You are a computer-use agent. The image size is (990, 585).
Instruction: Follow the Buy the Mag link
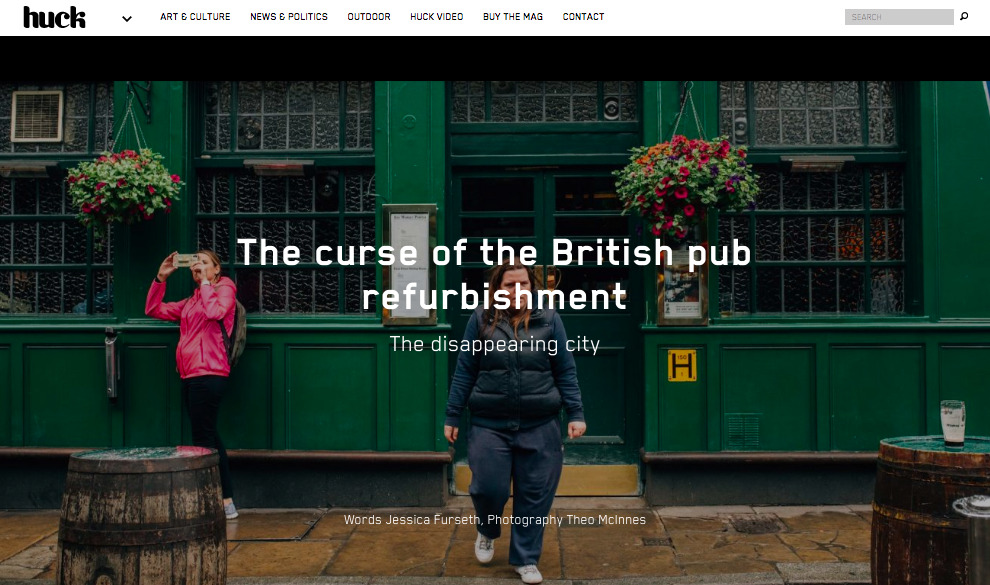tap(513, 17)
